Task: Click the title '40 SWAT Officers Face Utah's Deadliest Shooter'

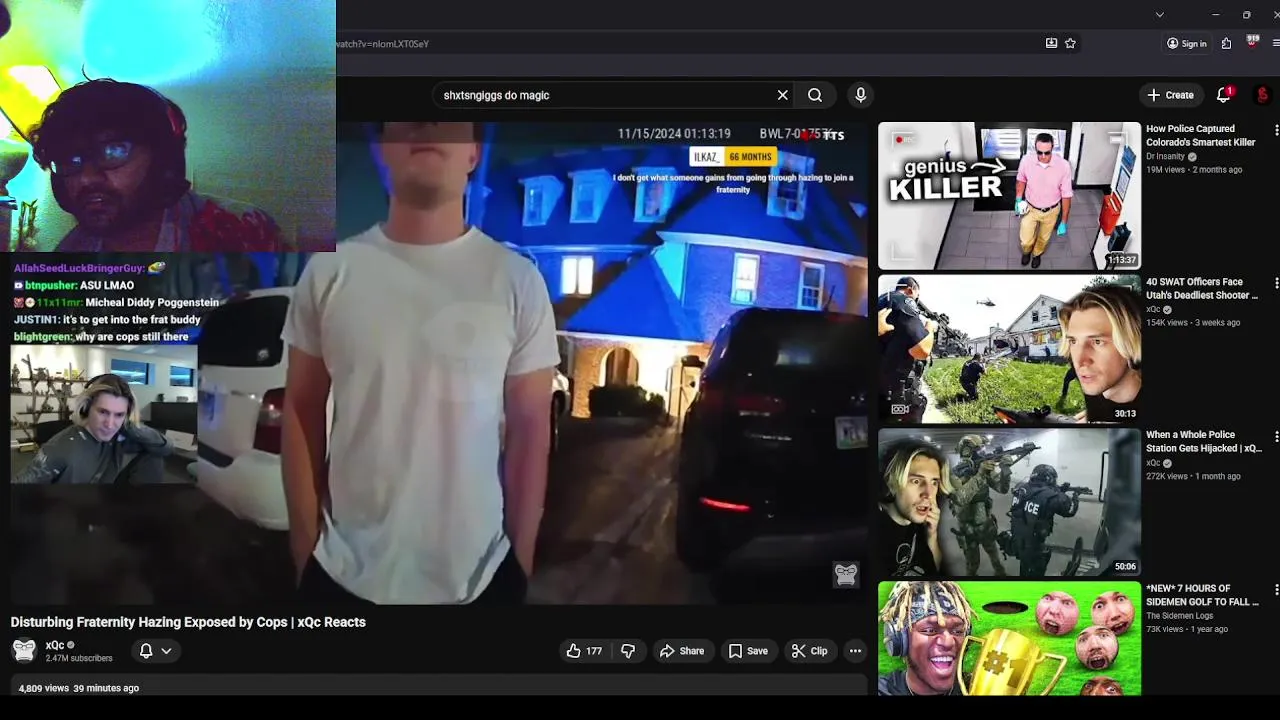Action: 1202,288
